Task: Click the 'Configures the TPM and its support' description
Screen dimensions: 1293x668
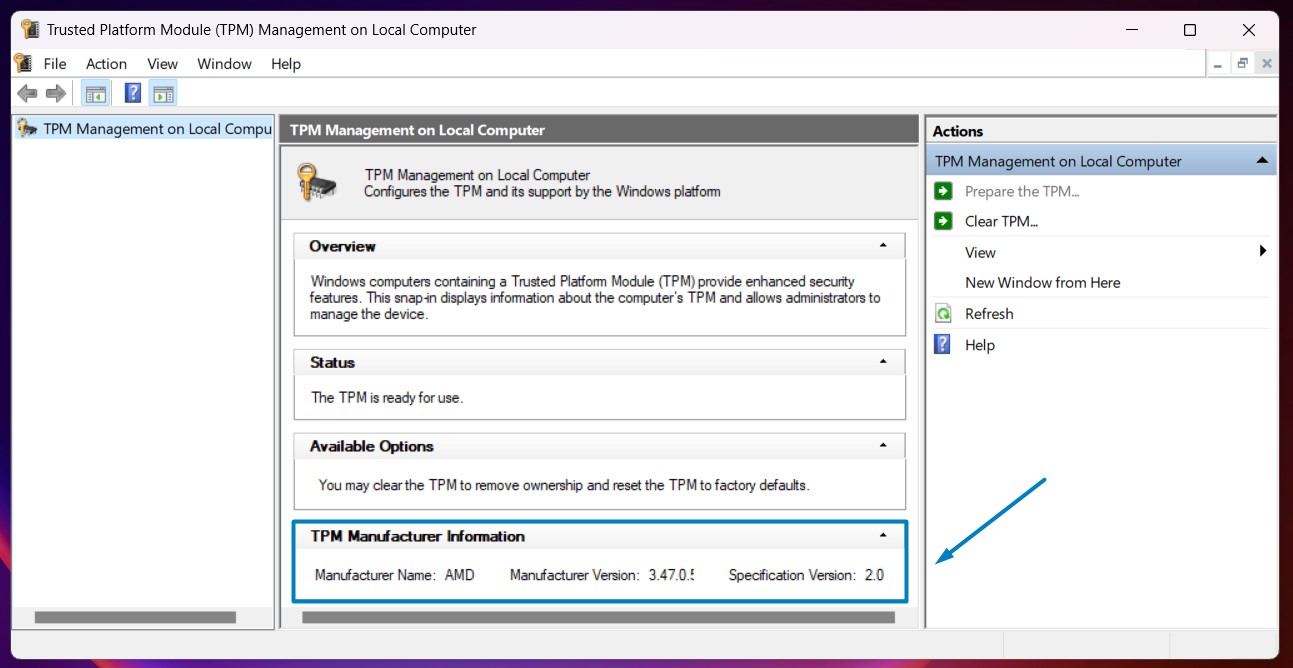Action: pos(542,191)
